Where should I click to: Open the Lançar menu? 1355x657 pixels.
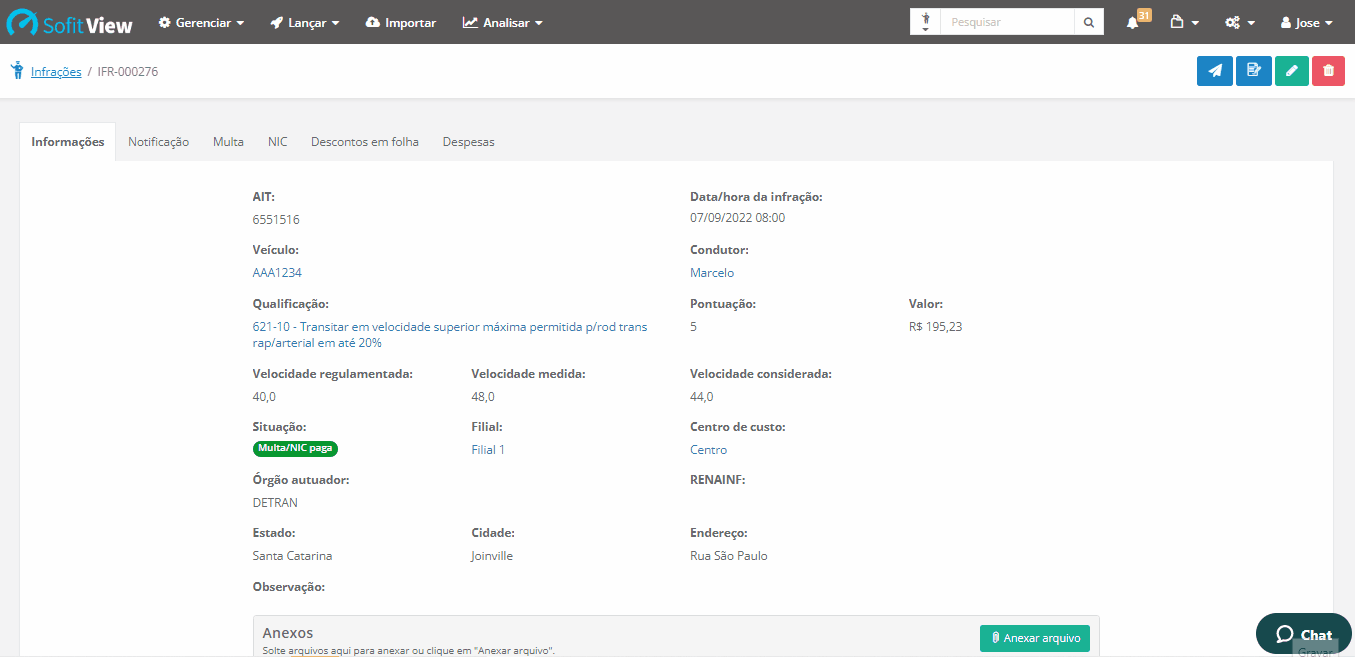click(305, 22)
